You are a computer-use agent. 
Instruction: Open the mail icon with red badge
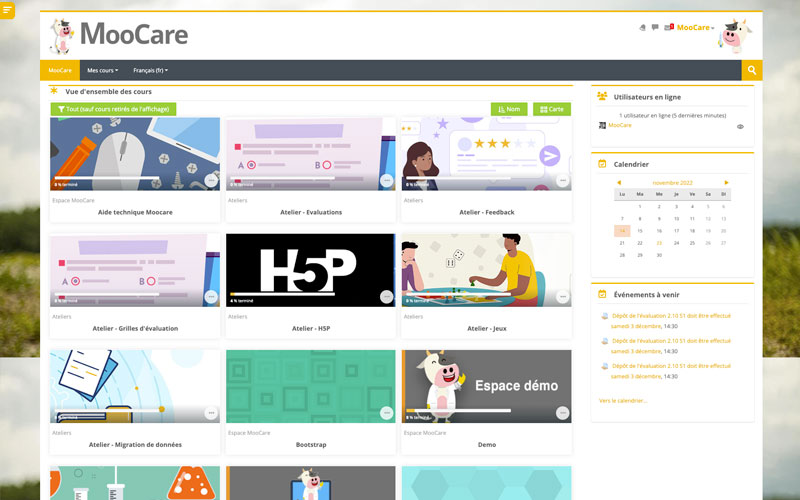tap(668, 28)
